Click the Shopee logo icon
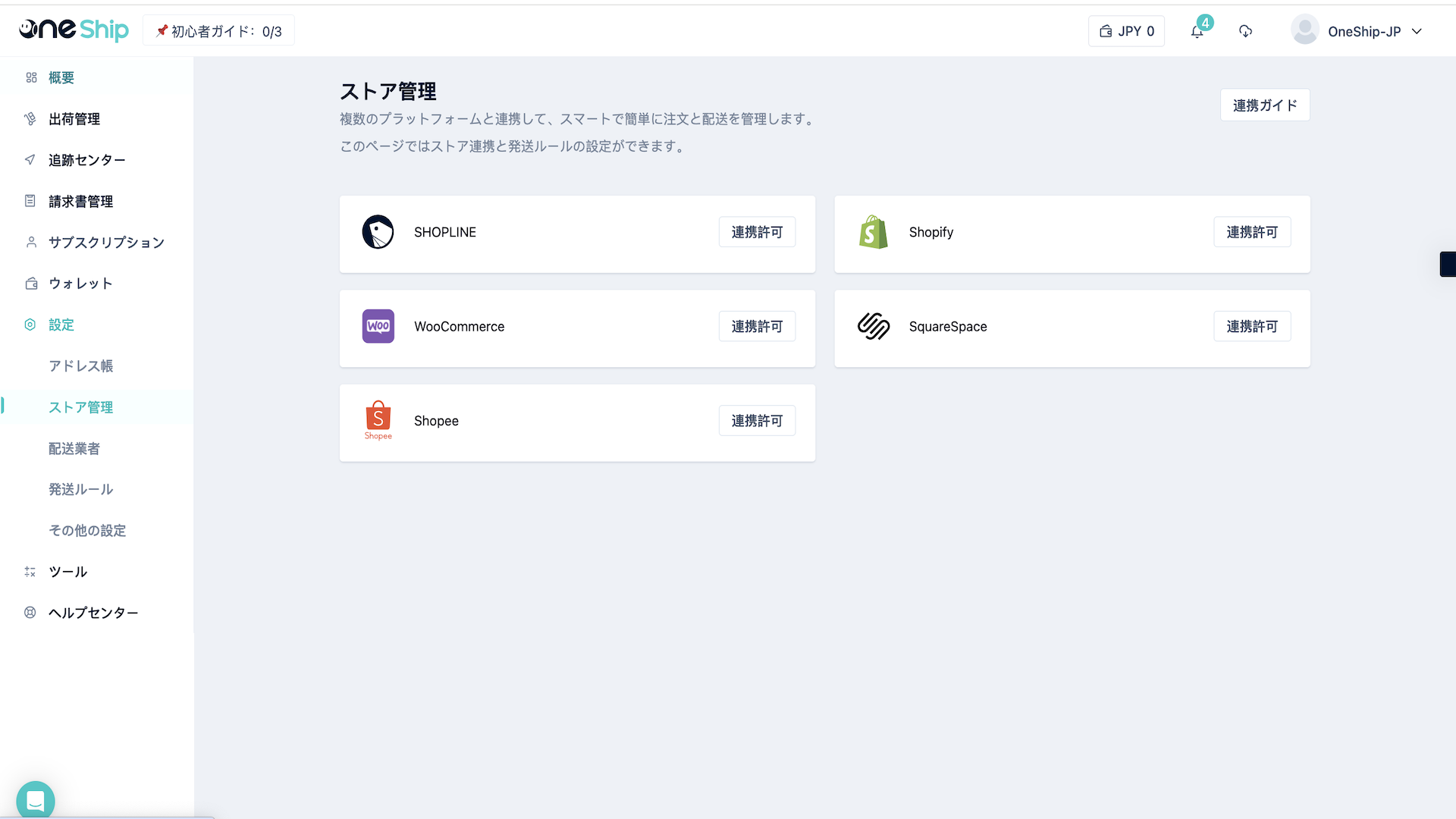 (378, 420)
